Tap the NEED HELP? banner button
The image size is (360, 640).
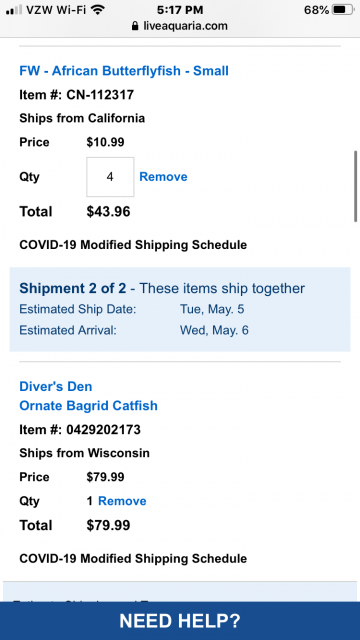point(180,621)
